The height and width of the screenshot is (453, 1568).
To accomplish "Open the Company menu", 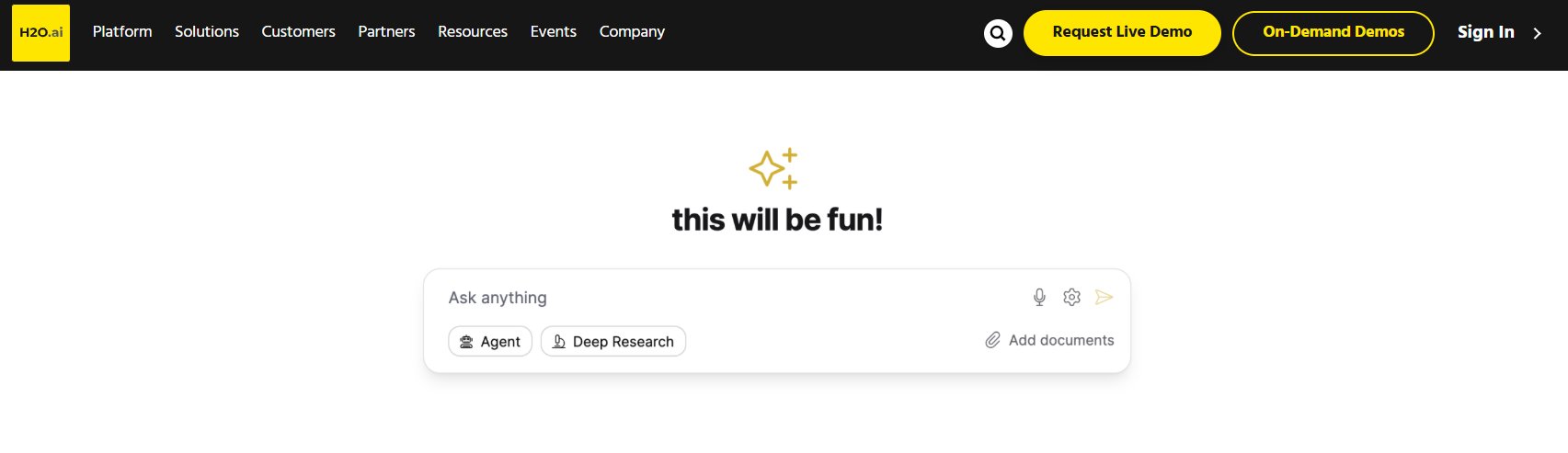I will (632, 31).
